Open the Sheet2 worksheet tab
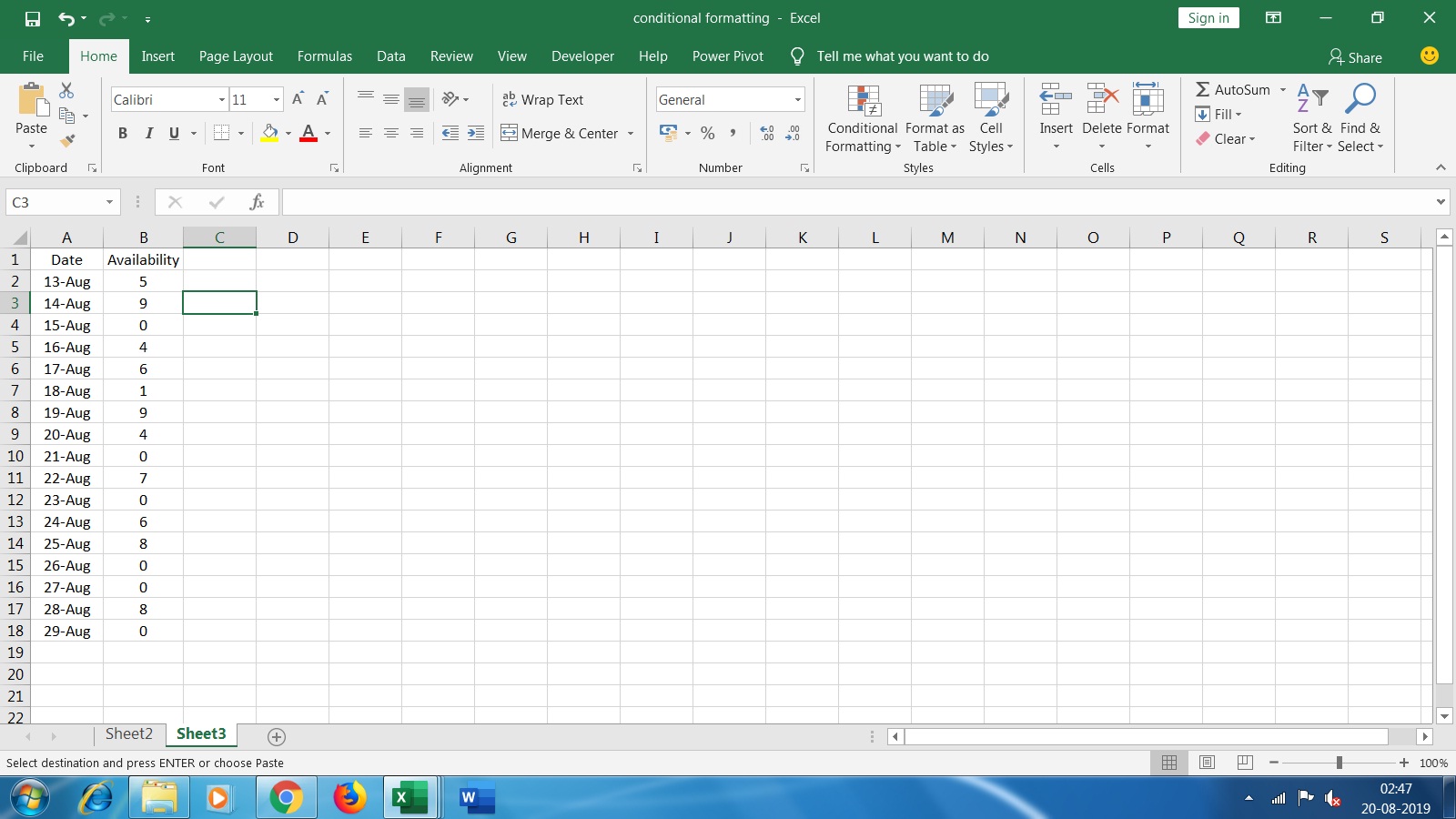Screen dimensions: 1456x819 click(x=128, y=733)
